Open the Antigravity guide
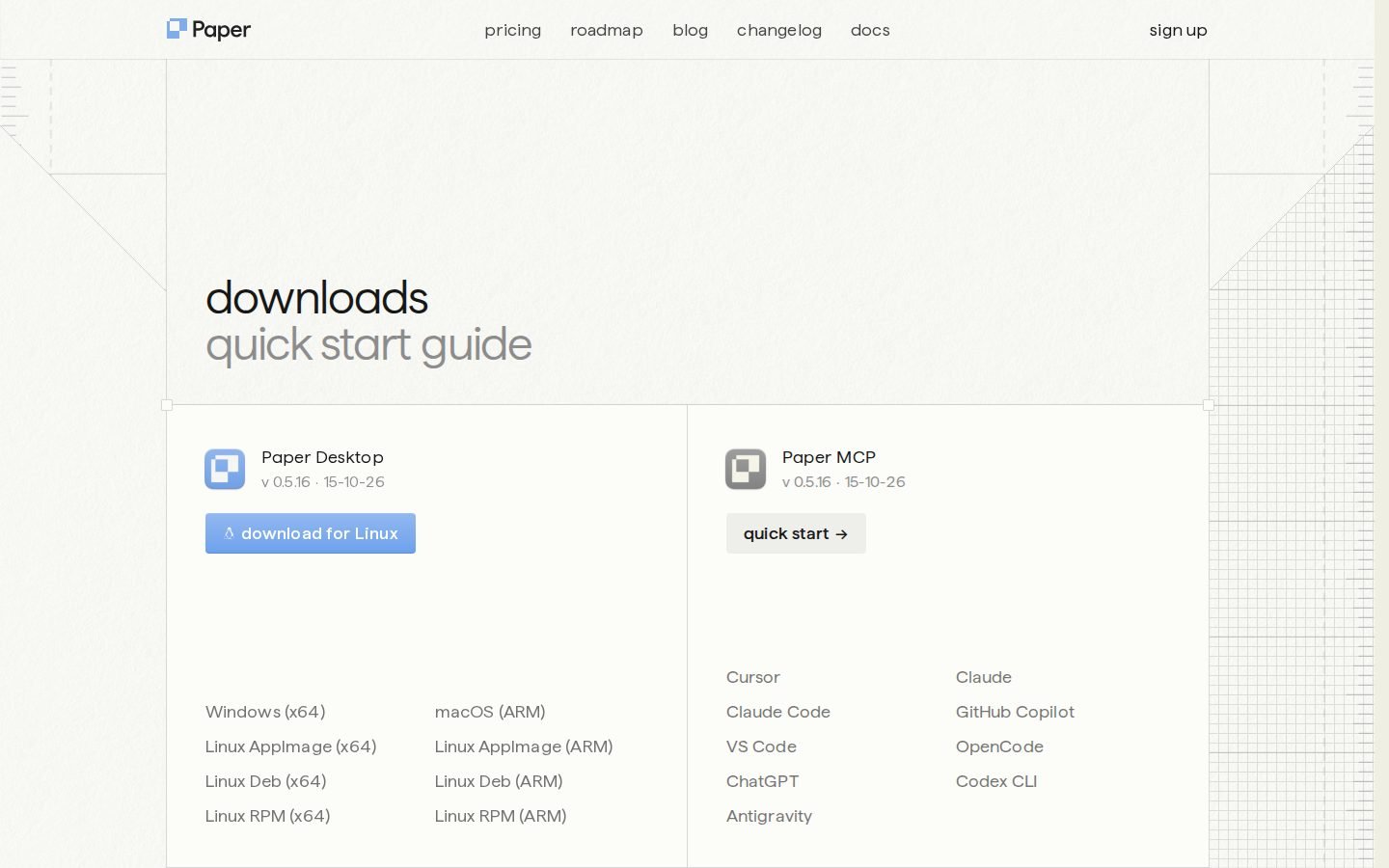The height and width of the screenshot is (868, 1389). 769,816
